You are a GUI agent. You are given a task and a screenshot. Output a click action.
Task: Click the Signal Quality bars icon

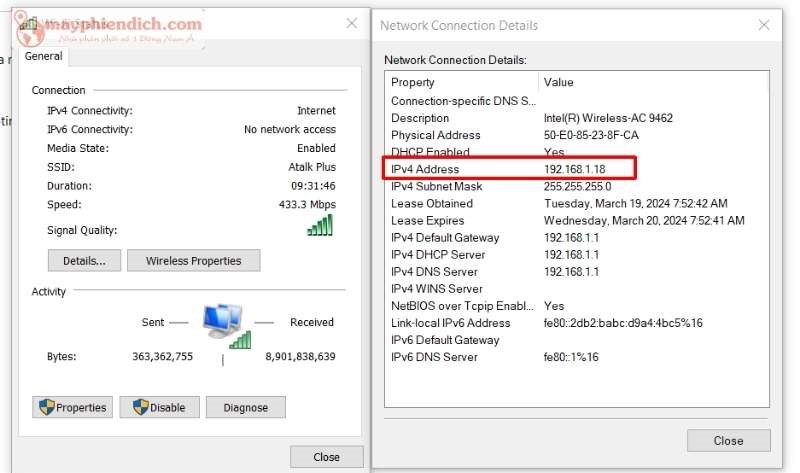(x=320, y=225)
